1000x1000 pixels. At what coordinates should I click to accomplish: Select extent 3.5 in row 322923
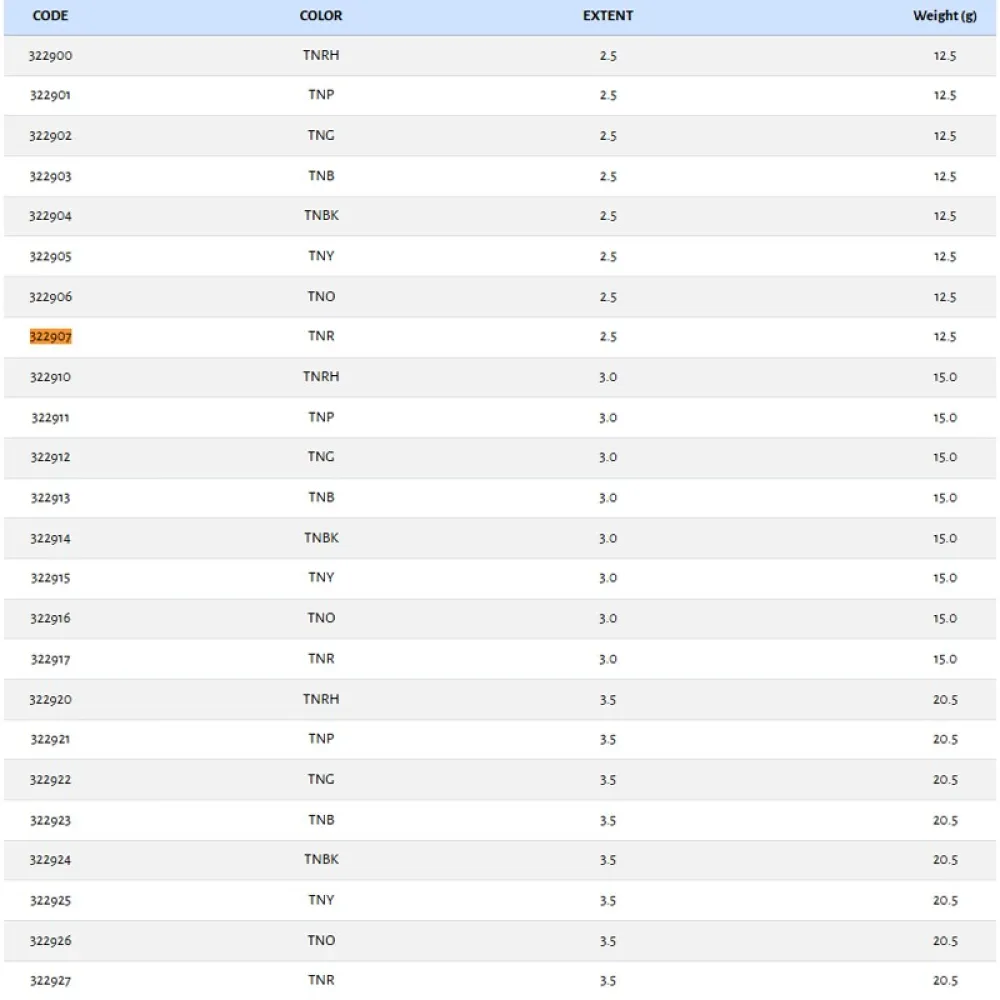pyautogui.click(x=608, y=820)
